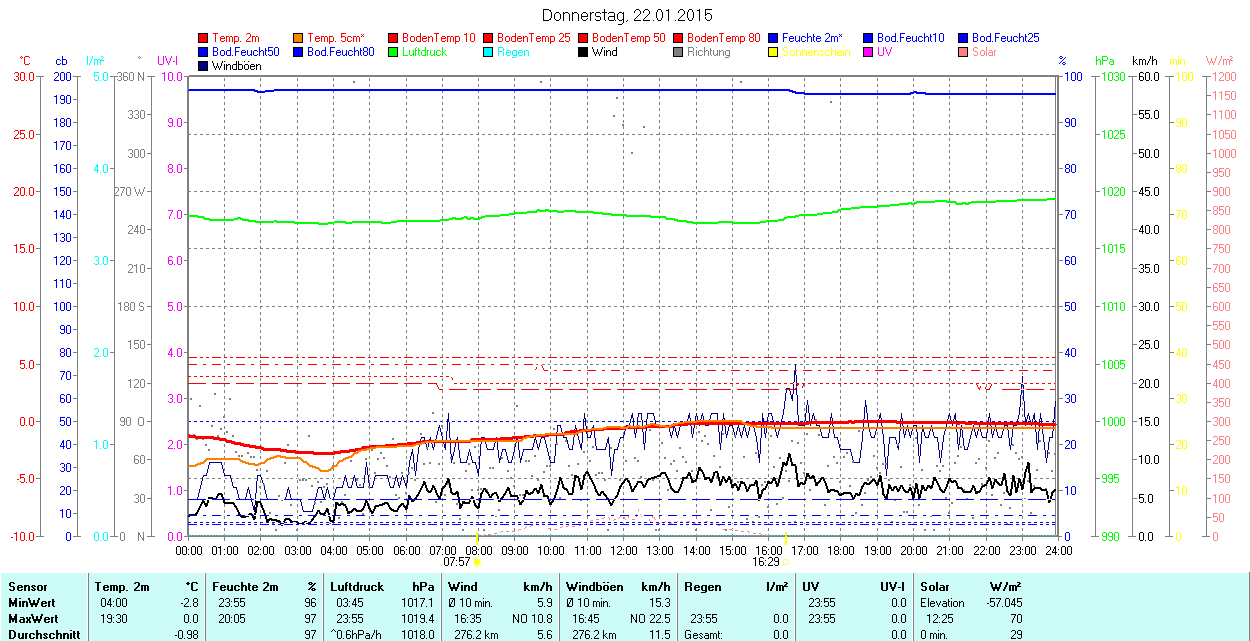
Task: Click the green Luftdruck legend square
Action: tap(394, 52)
